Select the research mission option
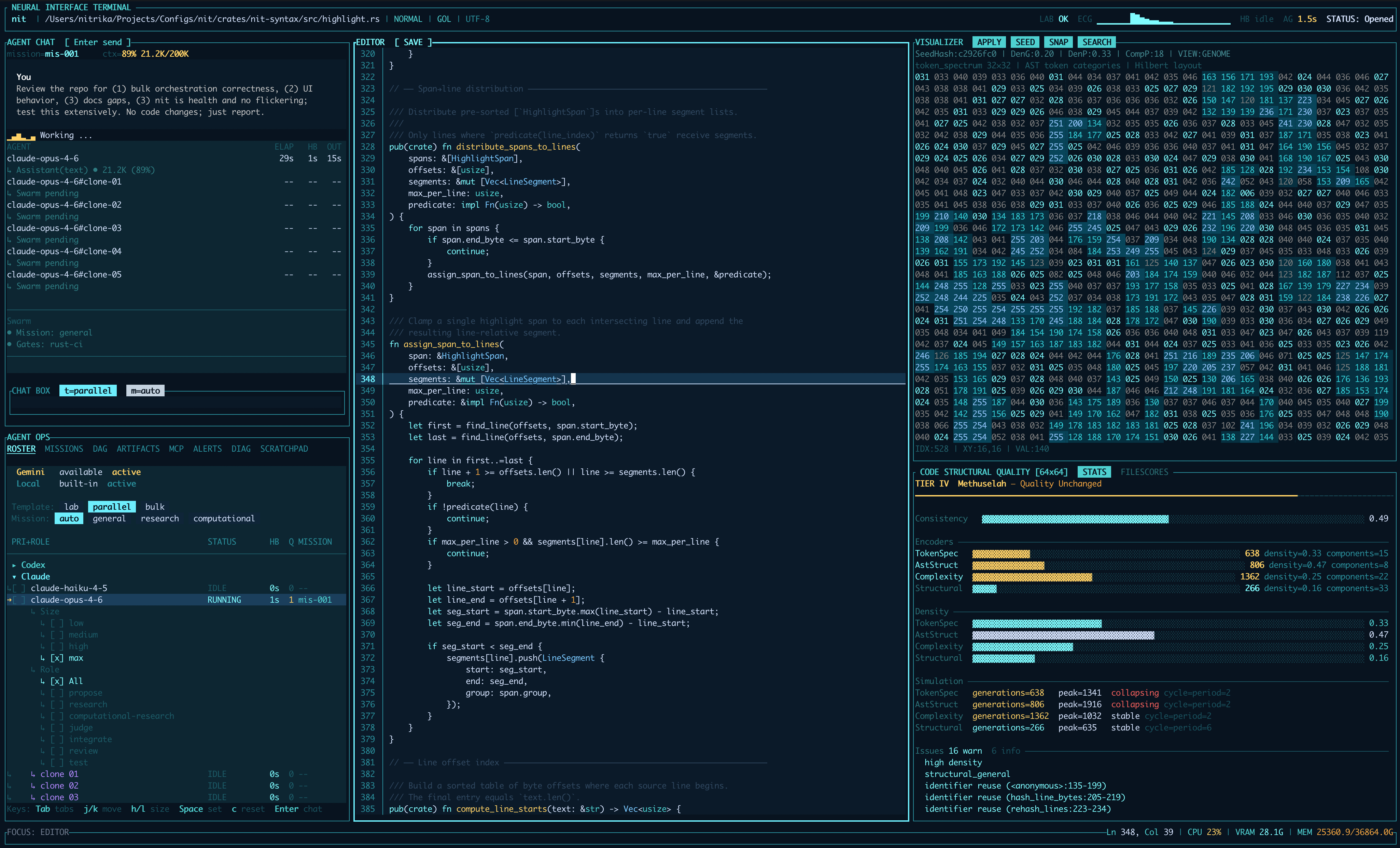1400x848 pixels. 160,518
